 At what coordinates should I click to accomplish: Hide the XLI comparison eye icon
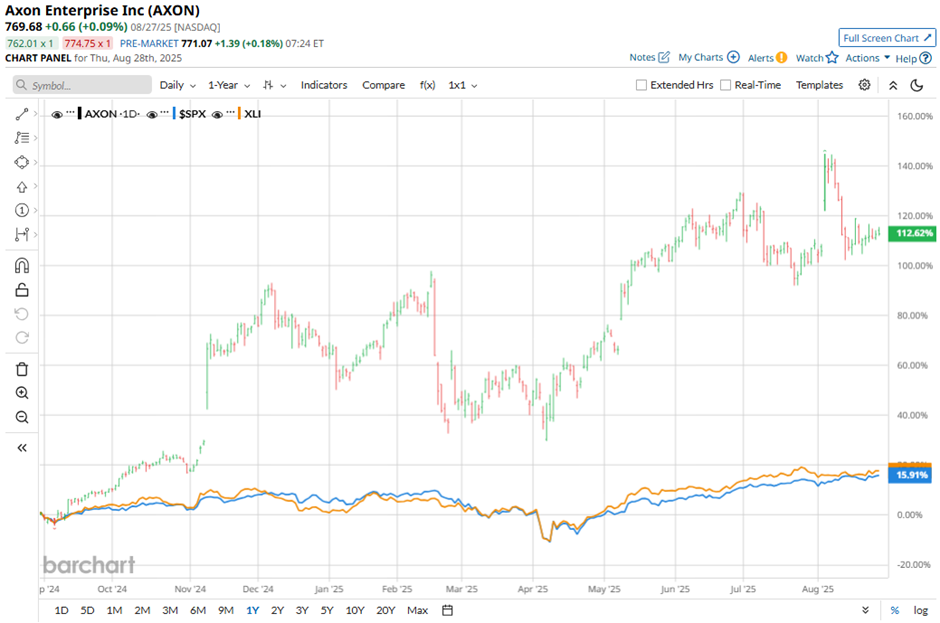pos(217,114)
